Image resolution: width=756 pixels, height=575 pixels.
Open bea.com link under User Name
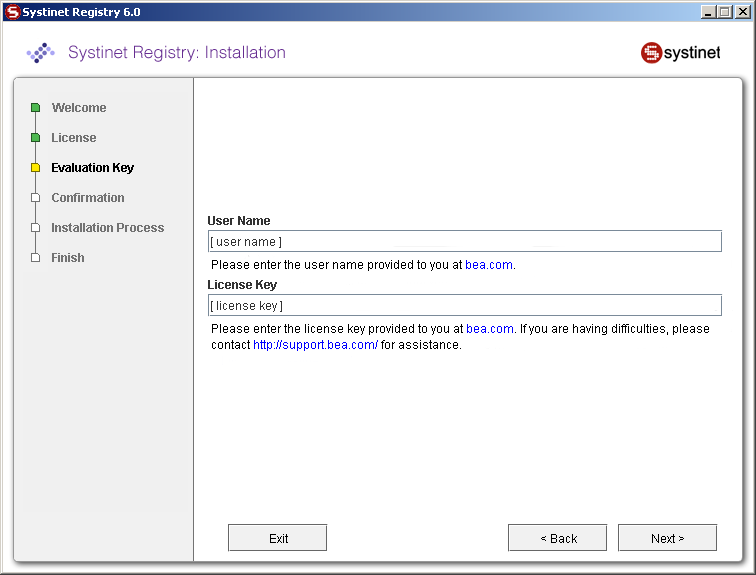(488, 265)
